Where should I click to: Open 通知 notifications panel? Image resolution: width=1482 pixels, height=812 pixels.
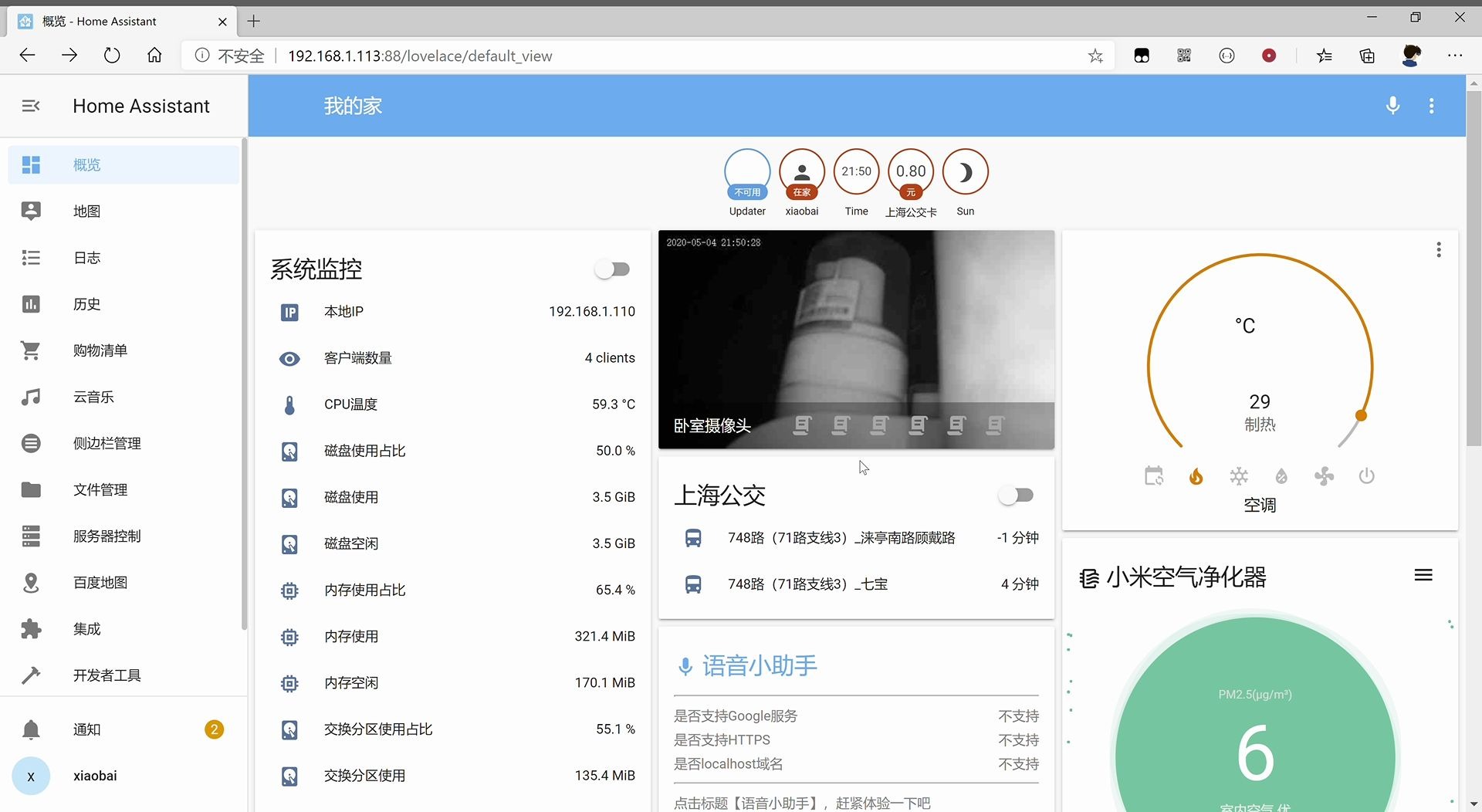coord(123,729)
